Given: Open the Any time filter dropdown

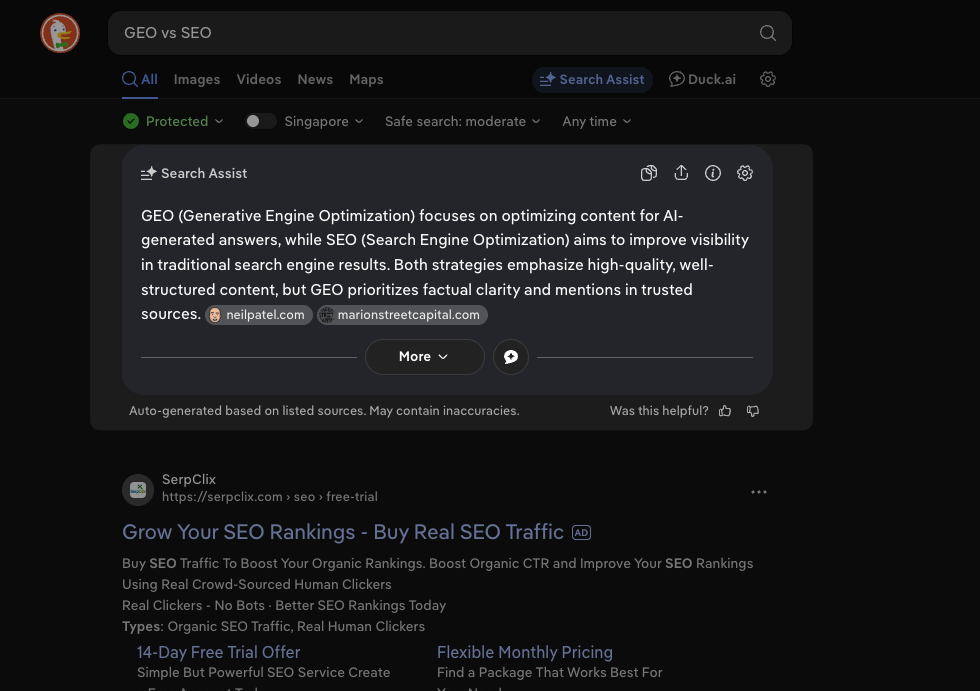Looking at the screenshot, I should (x=597, y=121).
